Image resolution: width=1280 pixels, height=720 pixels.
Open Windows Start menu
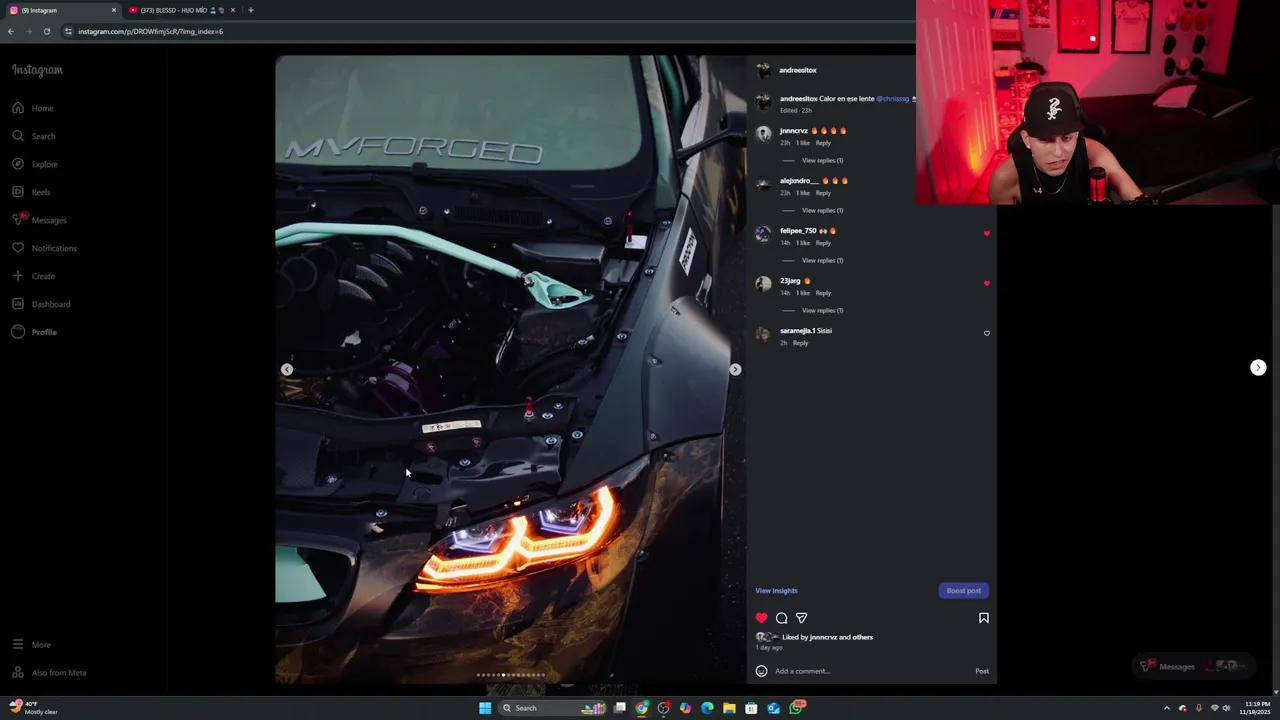click(485, 708)
